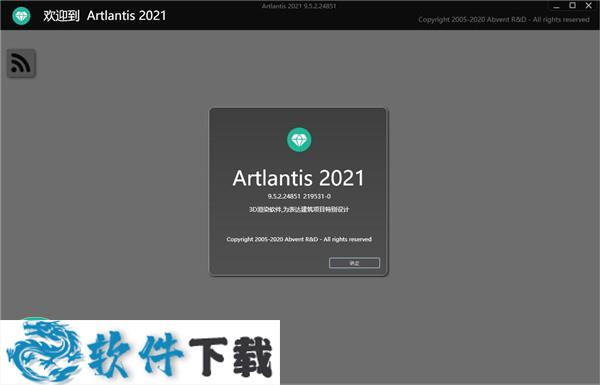Click the copyright text in the top-right header

pyautogui.click(x=504, y=20)
